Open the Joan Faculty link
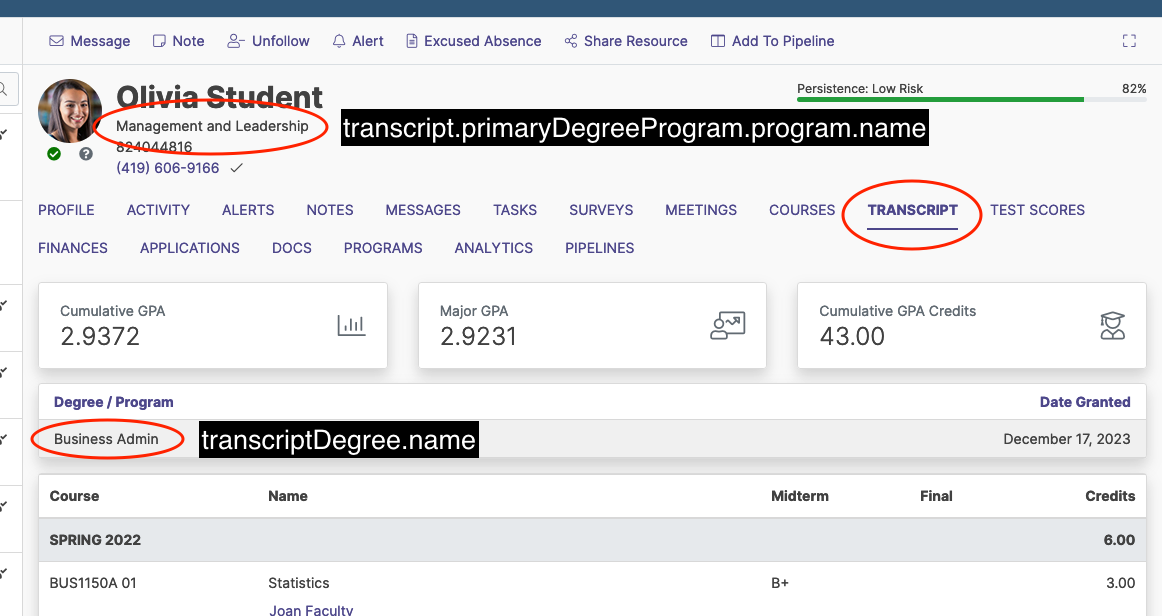This screenshot has height=616, width=1162. click(311, 609)
